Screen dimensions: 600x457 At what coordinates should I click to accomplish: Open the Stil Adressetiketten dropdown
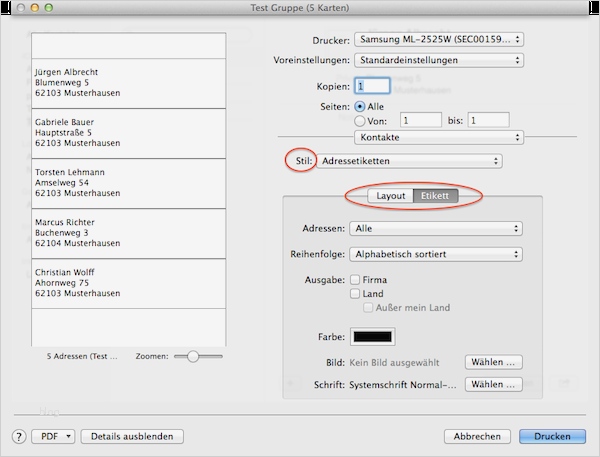pyautogui.click(x=409, y=161)
